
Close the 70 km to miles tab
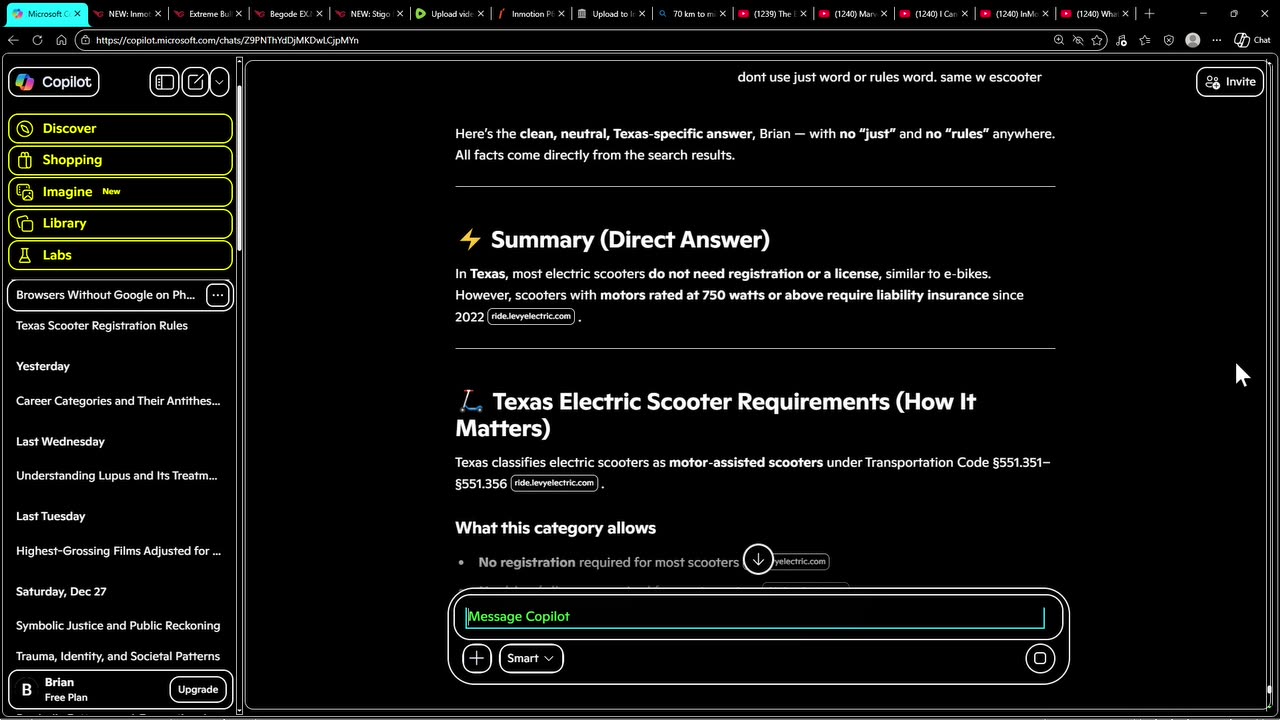[x=723, y=14]
